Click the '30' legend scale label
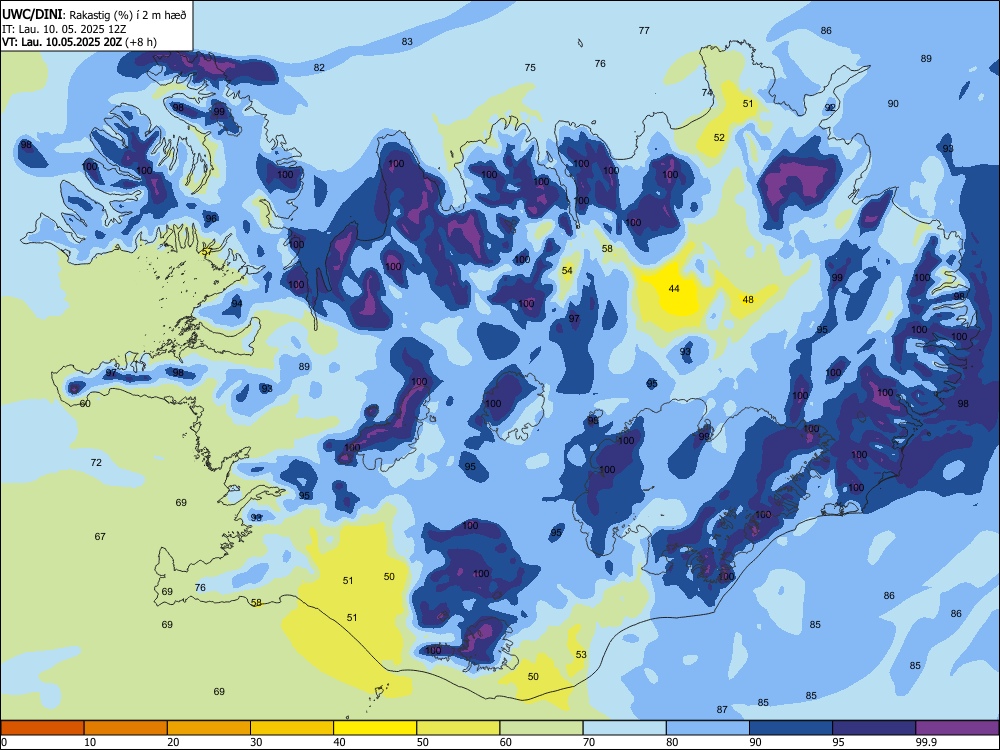Image resolution: width=1000 pixels, height=750 pixels. tap(256, 742)
